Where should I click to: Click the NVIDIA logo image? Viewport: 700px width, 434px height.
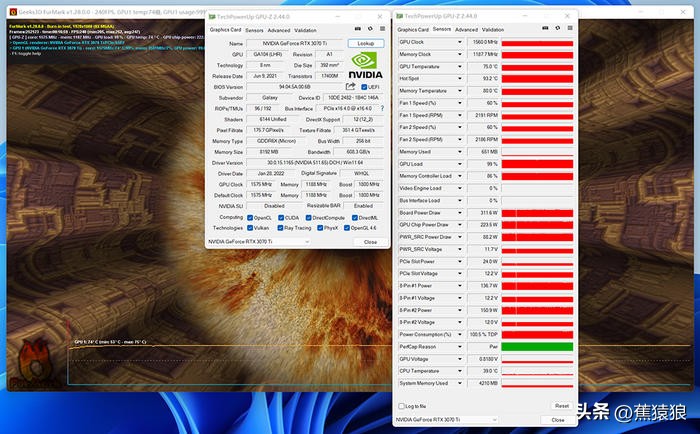(x=365, y=66)
